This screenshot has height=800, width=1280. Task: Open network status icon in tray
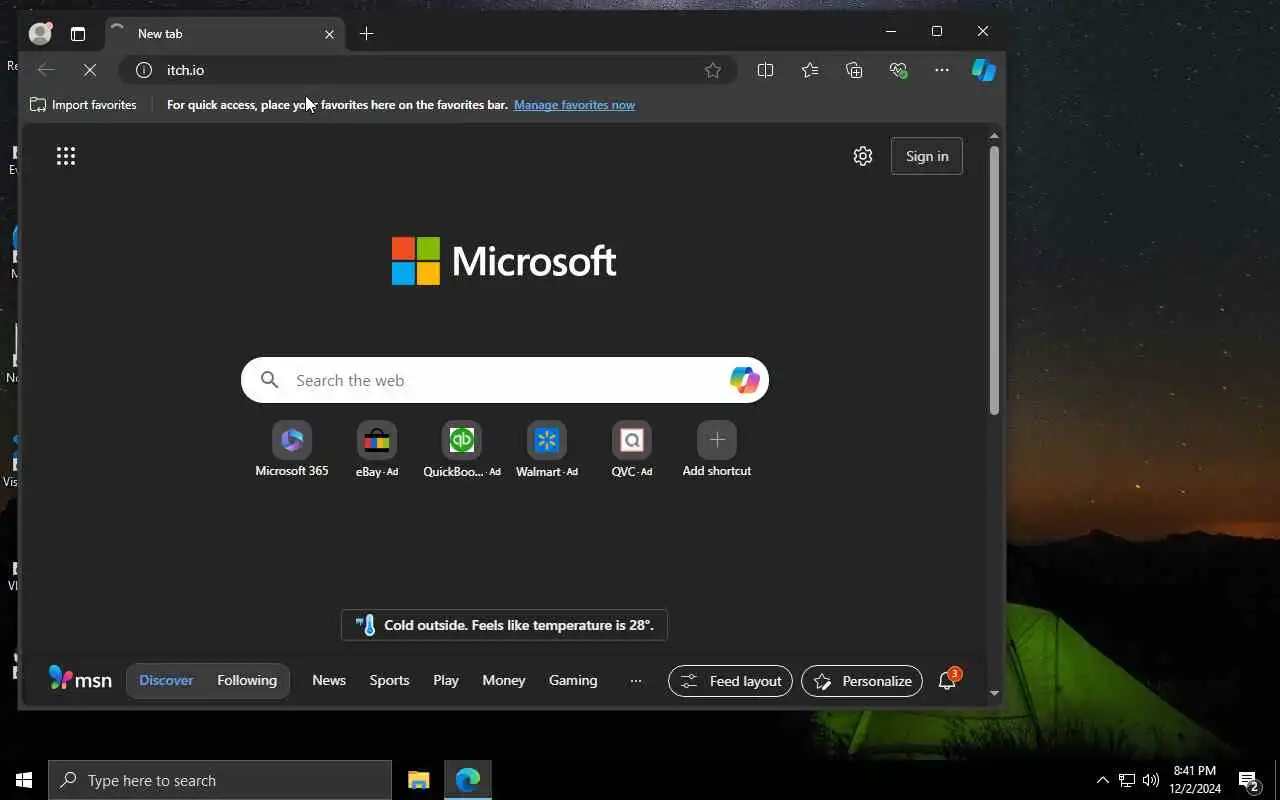tap(1127, 780)
